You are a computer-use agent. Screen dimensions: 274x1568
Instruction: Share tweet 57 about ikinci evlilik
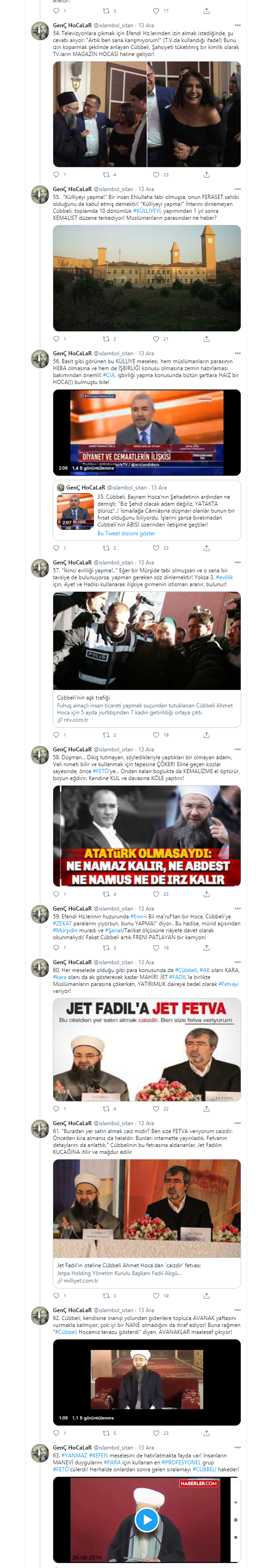point(206,735)
